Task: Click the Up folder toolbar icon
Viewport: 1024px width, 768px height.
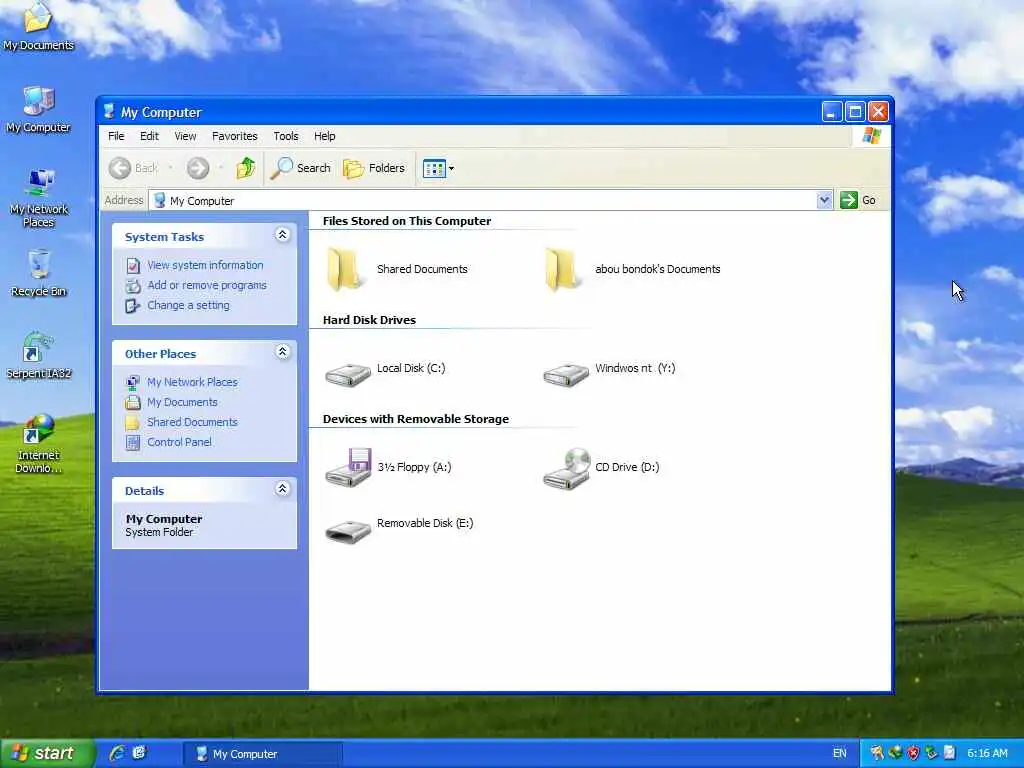Action: 246,168
